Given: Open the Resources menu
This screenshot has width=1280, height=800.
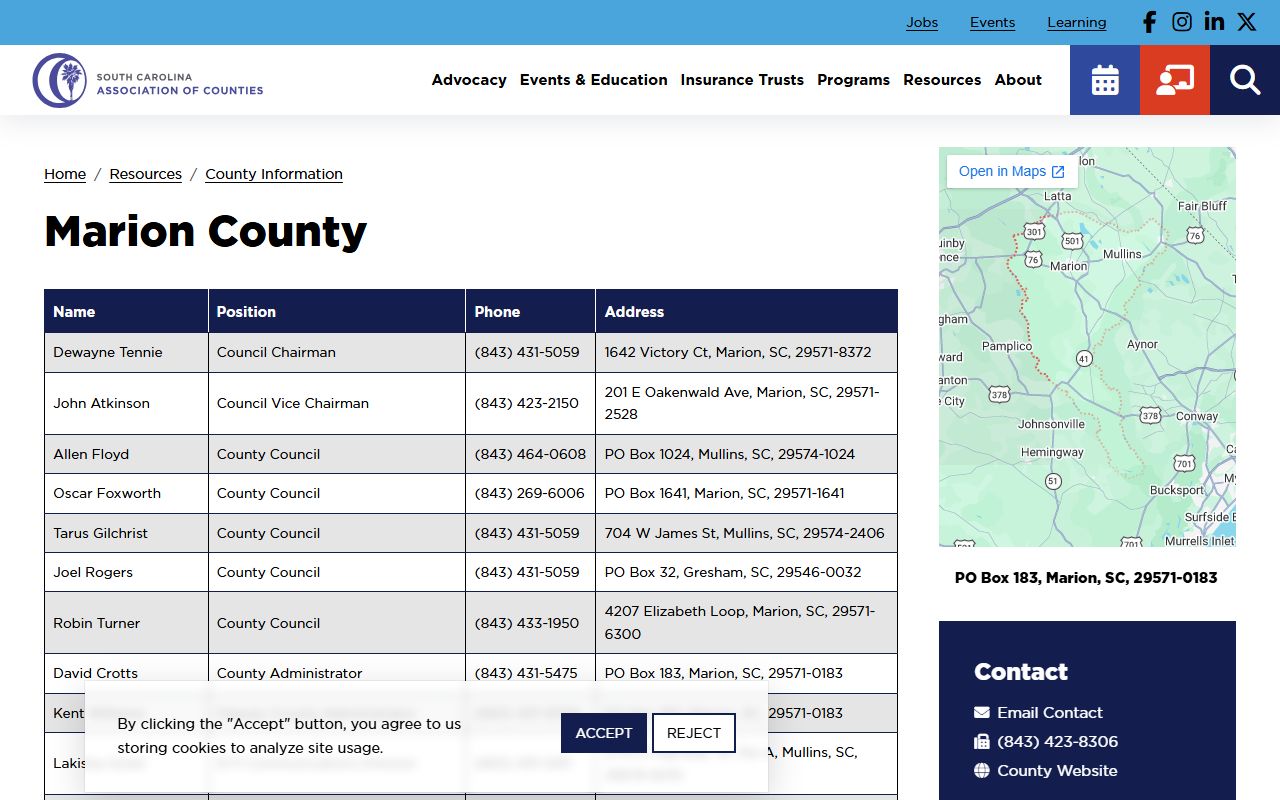Looking at the screenshot, I should coord(942,80).
